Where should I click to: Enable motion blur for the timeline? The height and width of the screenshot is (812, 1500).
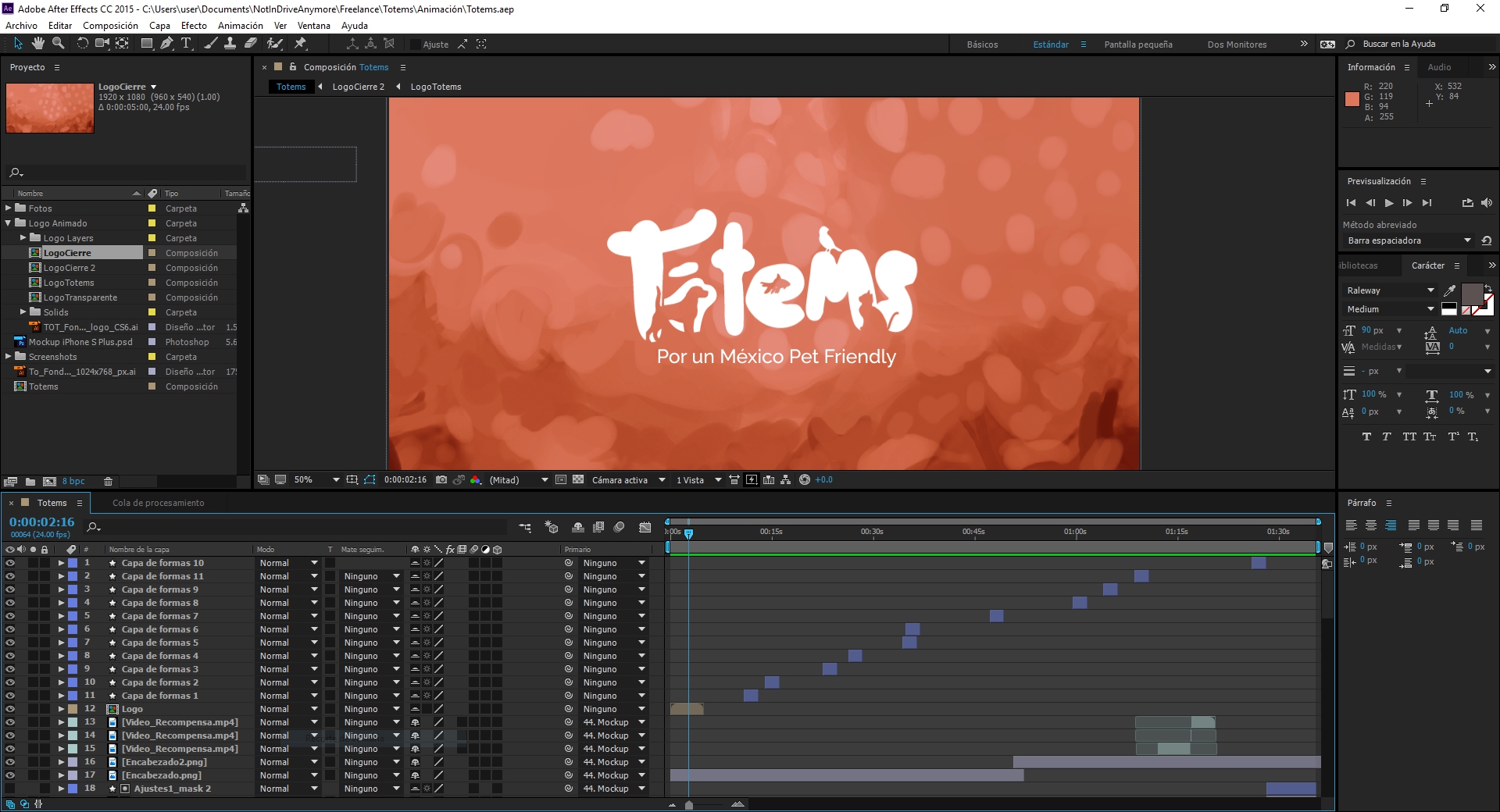coord(620,527)
